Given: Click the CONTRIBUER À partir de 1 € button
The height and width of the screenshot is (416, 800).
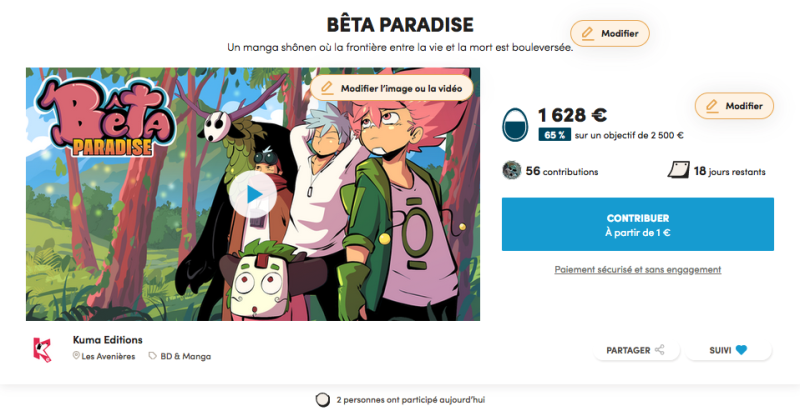Looking at the screenshot, I should [x=638, y=224].
